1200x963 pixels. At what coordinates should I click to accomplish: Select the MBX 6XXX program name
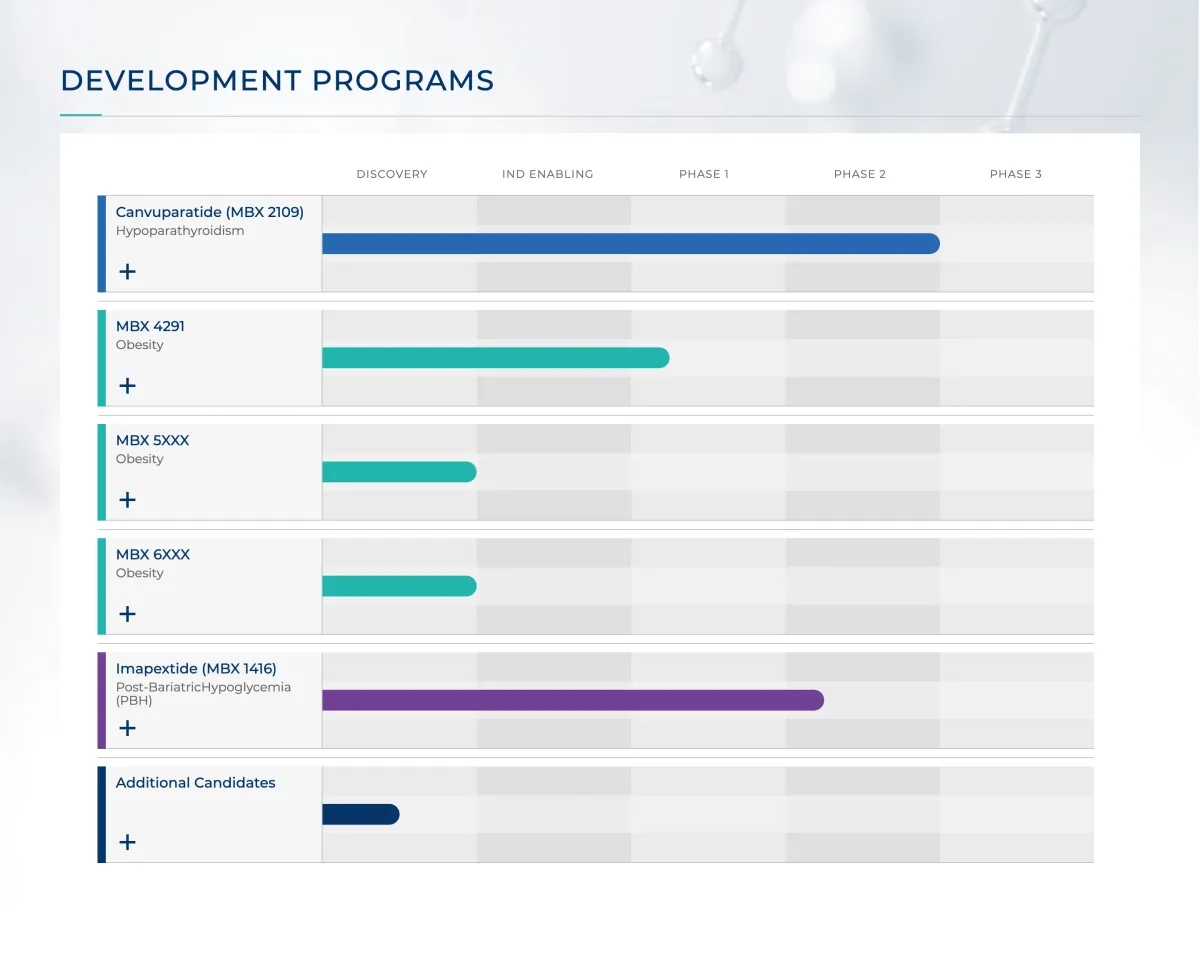pyautogui.click(x=152, y=554)
